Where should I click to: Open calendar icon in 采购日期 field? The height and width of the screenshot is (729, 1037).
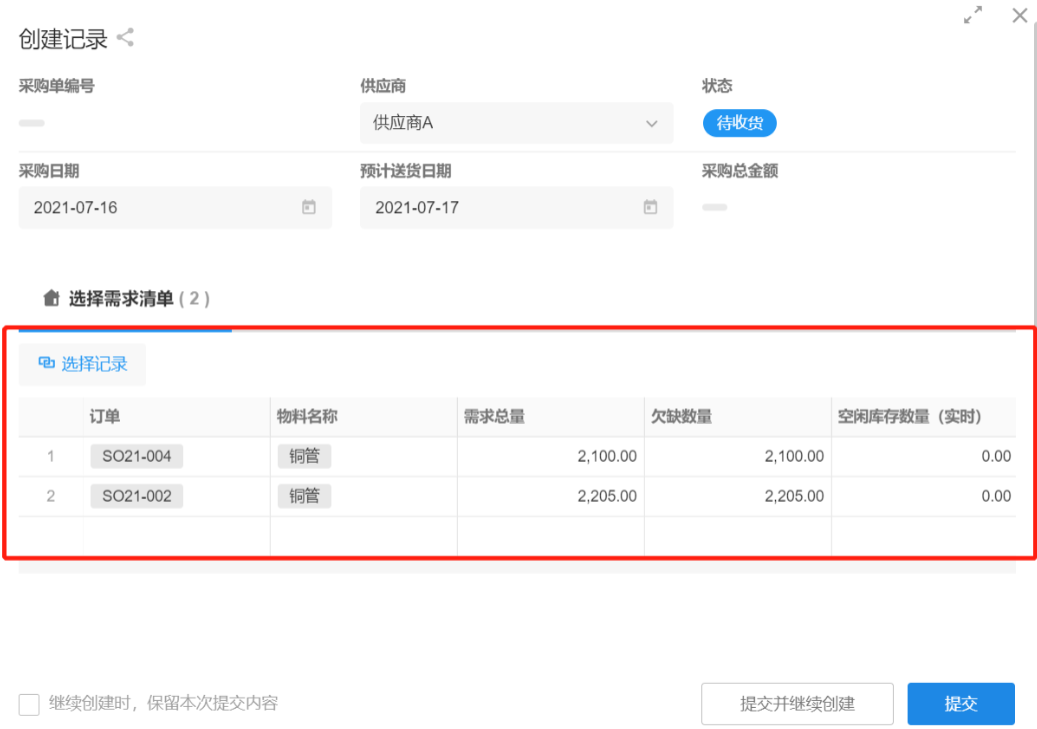(x=309, y=207)
